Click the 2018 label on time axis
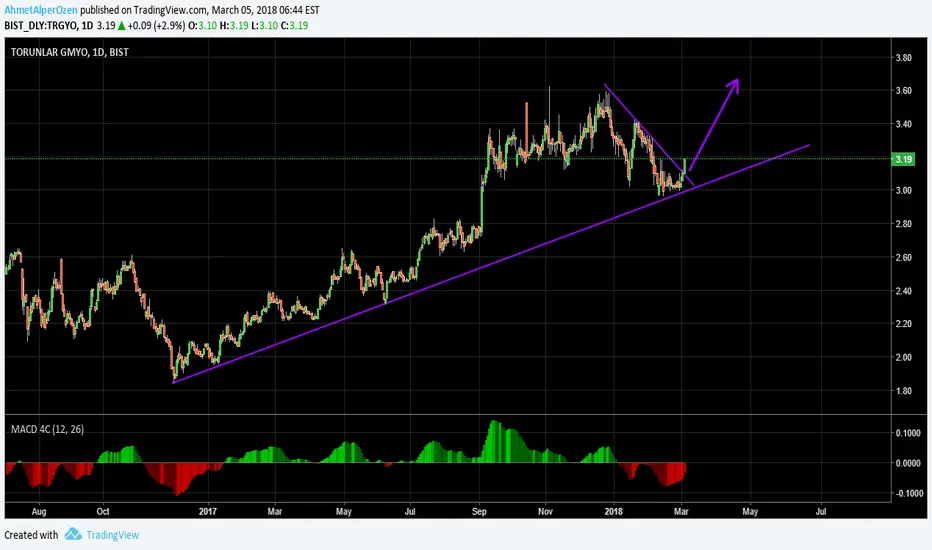Viewport: 932px width, 550px height. point(613,511)
